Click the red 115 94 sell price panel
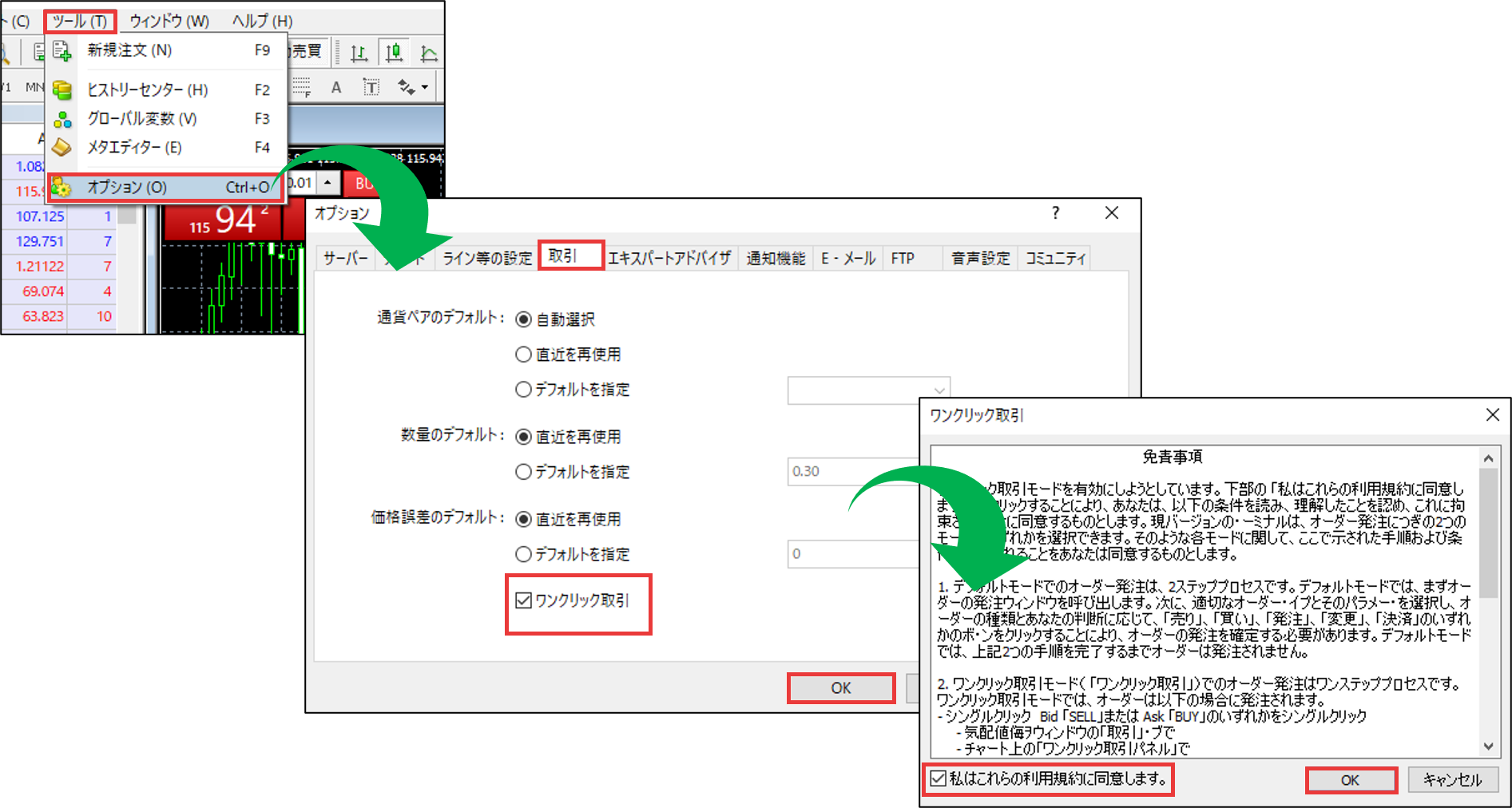The height and width of the screenshot is (808, 1512). [223, 221]
